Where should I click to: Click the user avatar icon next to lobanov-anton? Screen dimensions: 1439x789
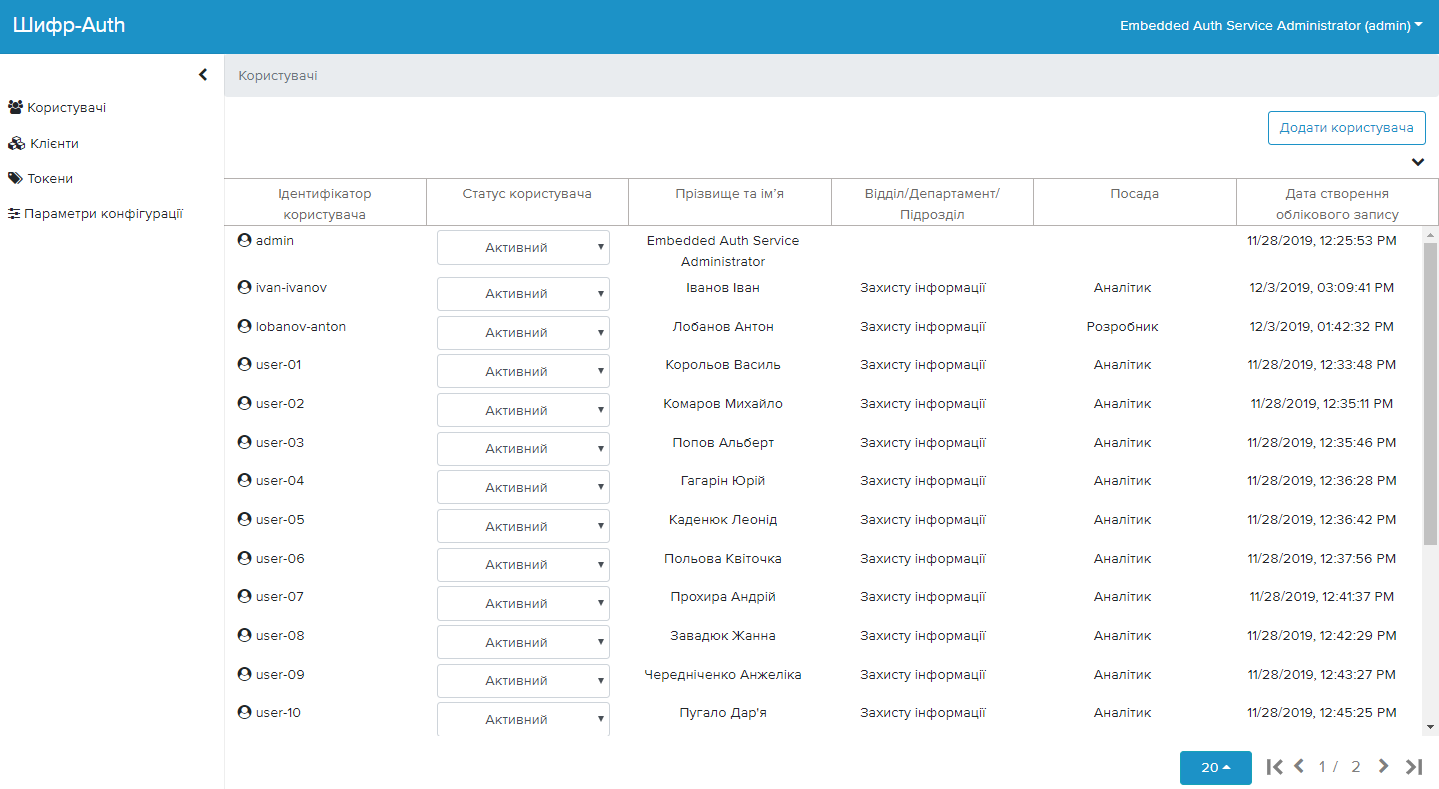(244, 326)
